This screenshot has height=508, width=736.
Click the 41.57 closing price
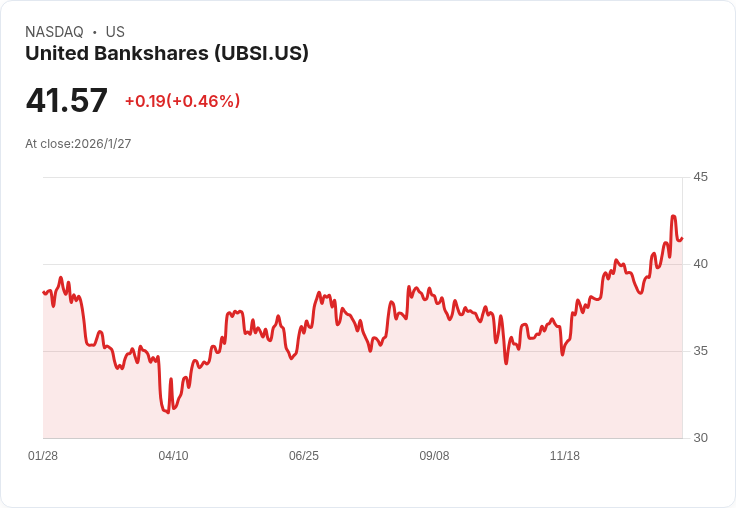click(x=67, y=101)
